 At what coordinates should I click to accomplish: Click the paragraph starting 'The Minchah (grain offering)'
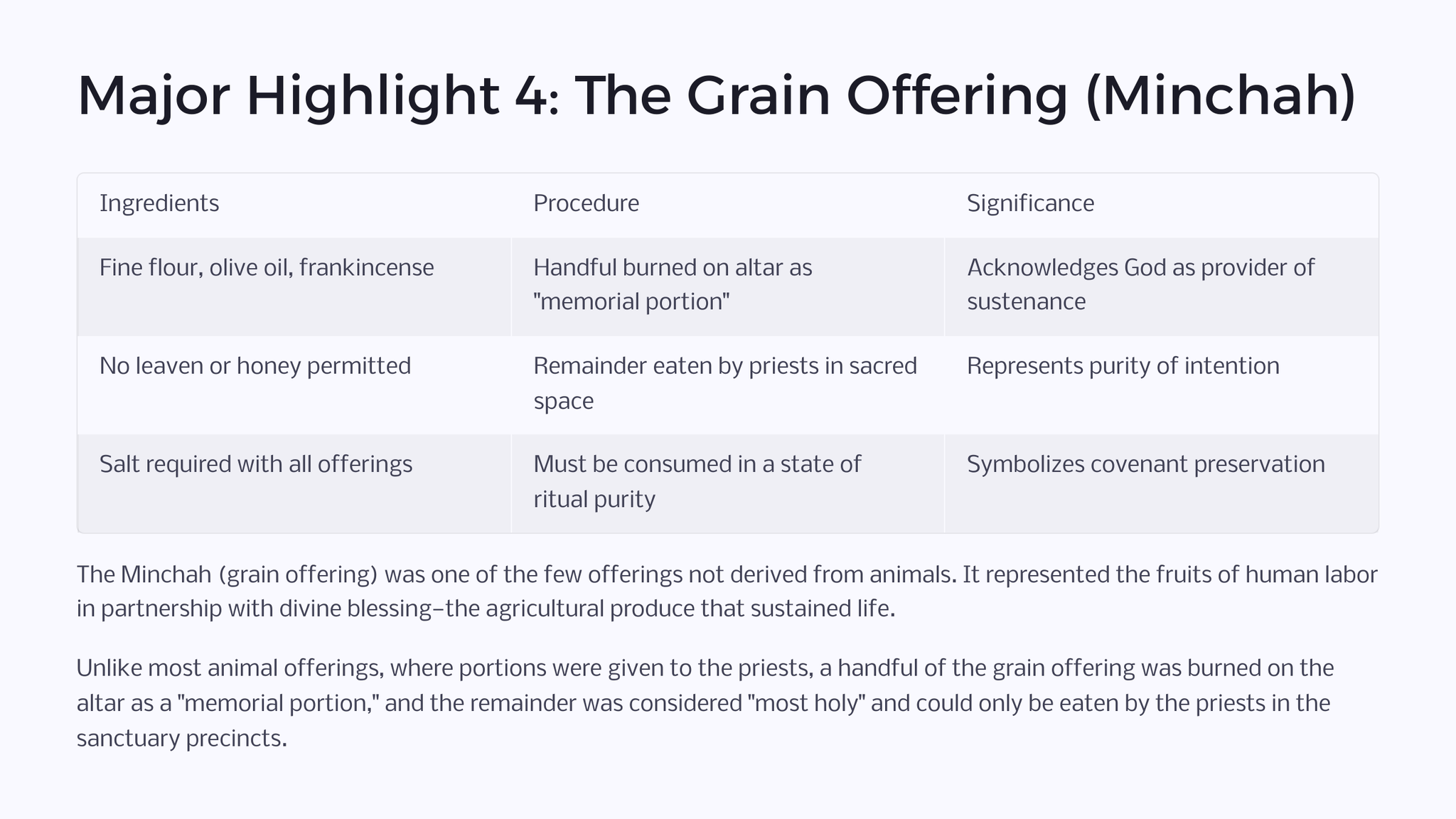point(727,591)
